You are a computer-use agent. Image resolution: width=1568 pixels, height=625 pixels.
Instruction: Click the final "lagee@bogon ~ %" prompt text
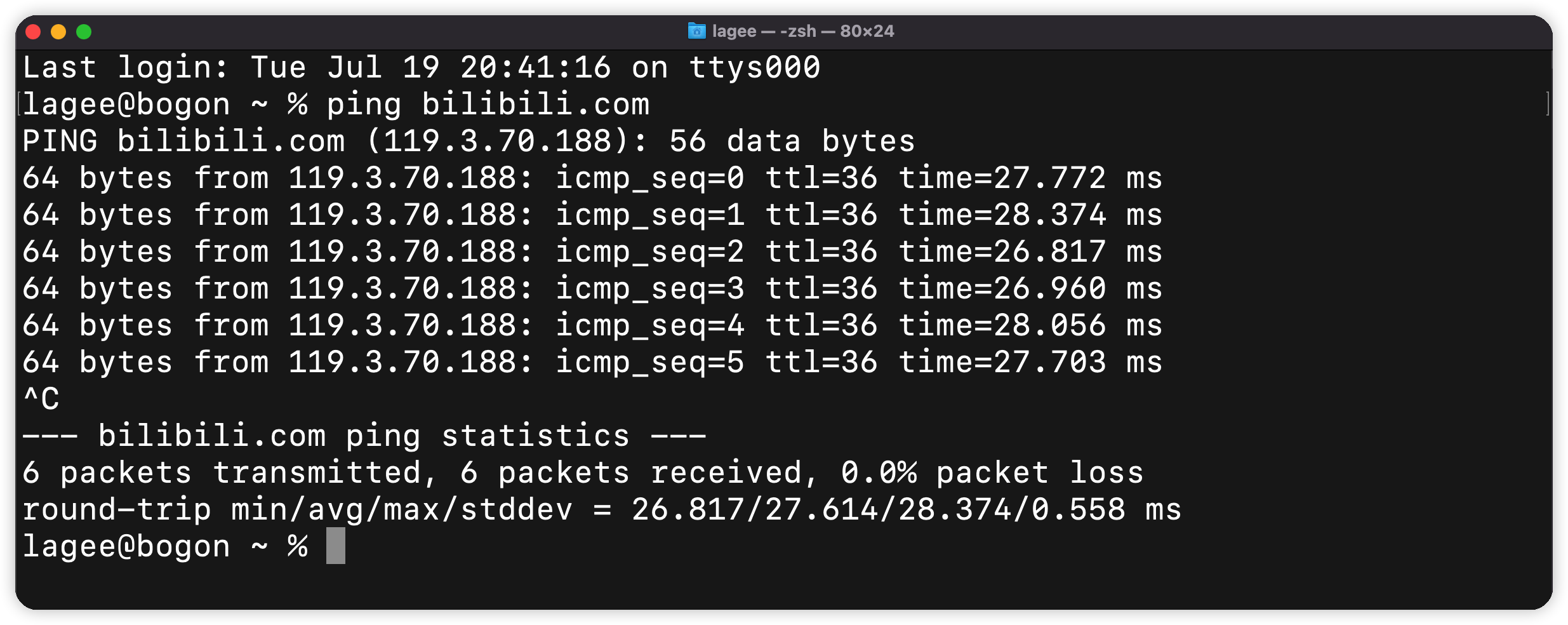(165, 547)
